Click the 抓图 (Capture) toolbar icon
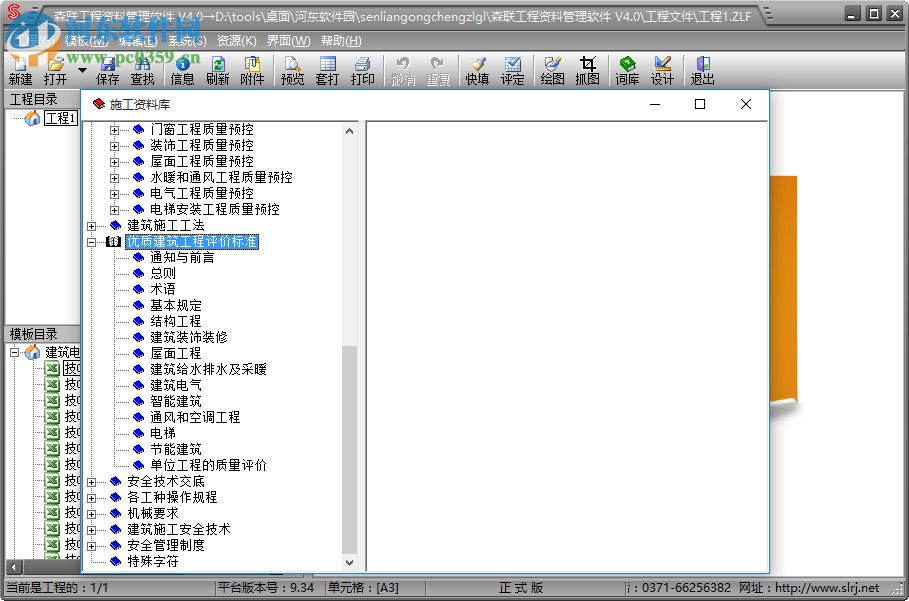The width and height of the screenshot is (909, 601). 587,71
